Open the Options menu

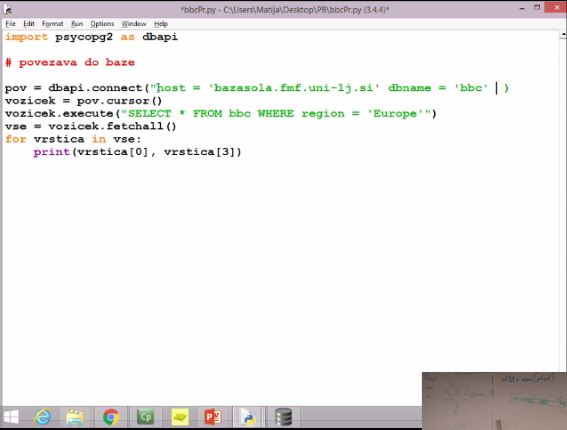102,24
